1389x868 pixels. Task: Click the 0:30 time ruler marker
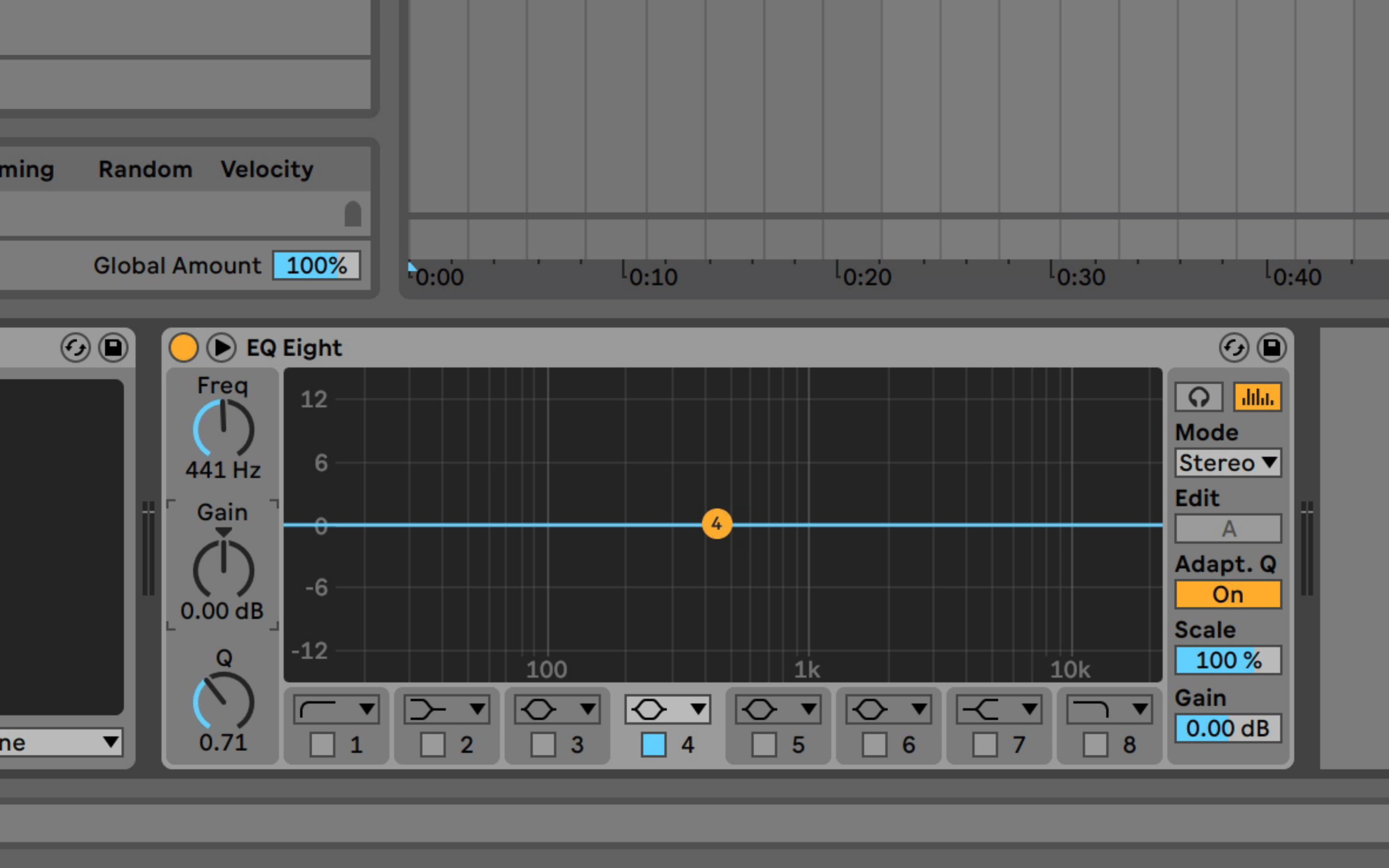click(1081, 277)
